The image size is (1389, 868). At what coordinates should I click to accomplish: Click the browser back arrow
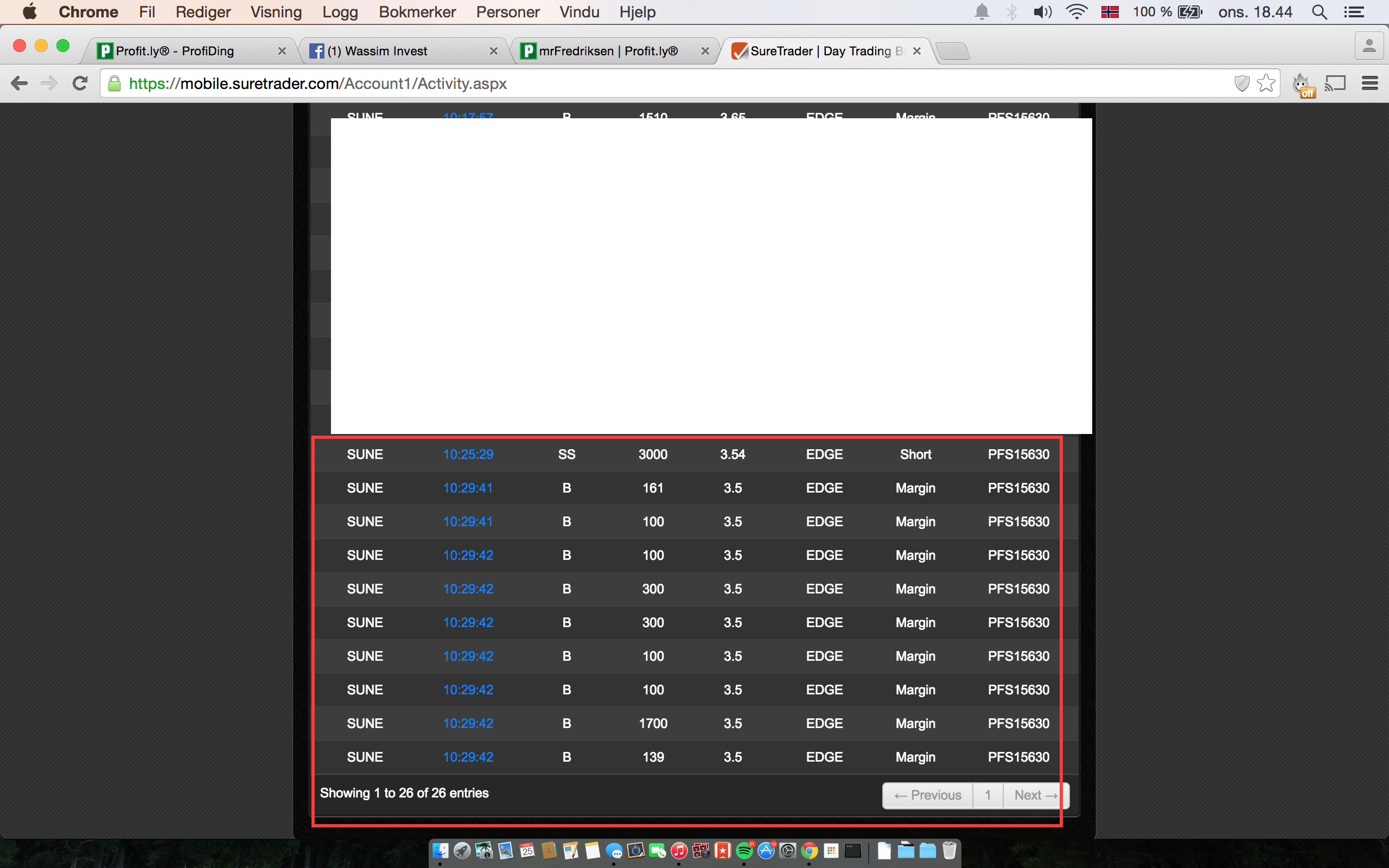(19, 84)
